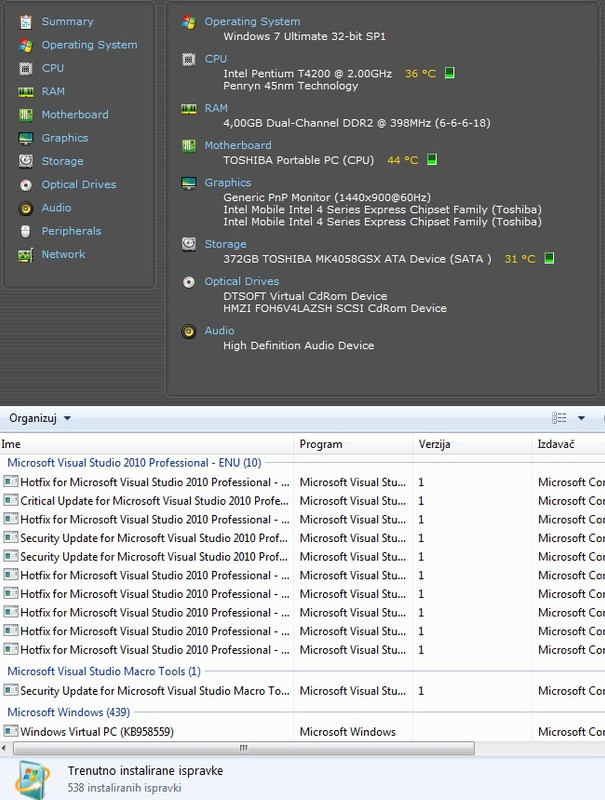The image size is (605, 800).
Task: Click the Optical Drives icon in summary panel
Action: pyautogui.click(x=189, y=282)
